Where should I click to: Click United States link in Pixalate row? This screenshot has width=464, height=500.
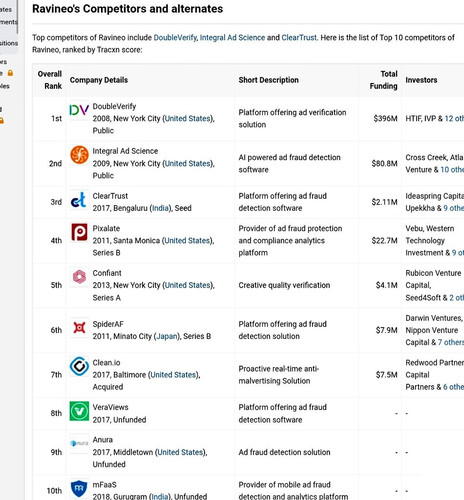(187, 240)
